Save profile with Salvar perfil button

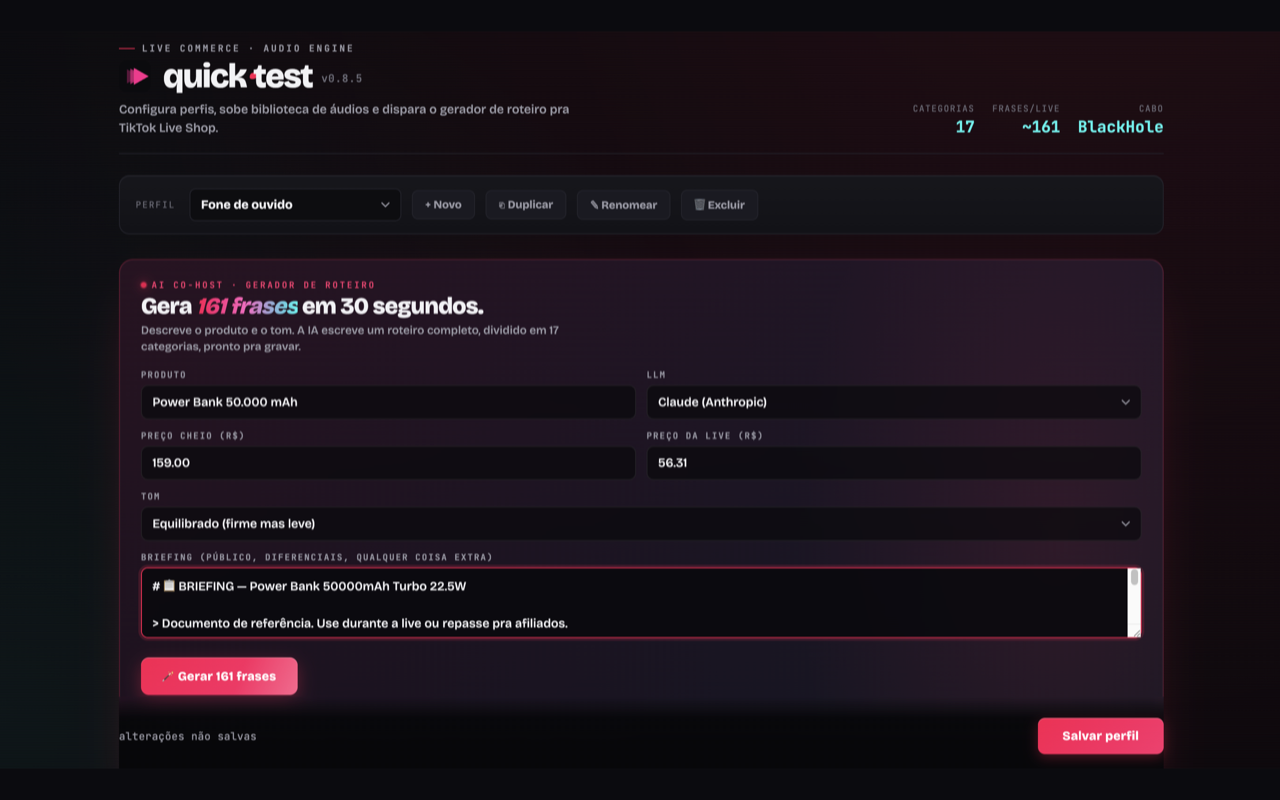[x=1100, y=736]
